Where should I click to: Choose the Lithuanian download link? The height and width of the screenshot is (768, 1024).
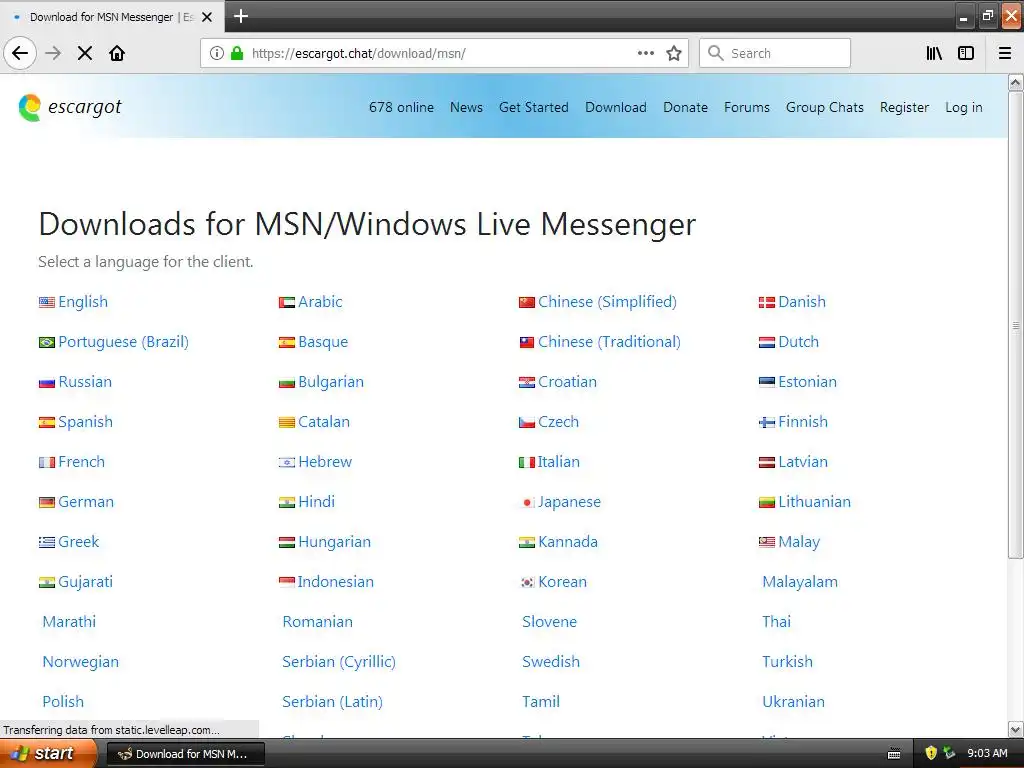[814, 502]
